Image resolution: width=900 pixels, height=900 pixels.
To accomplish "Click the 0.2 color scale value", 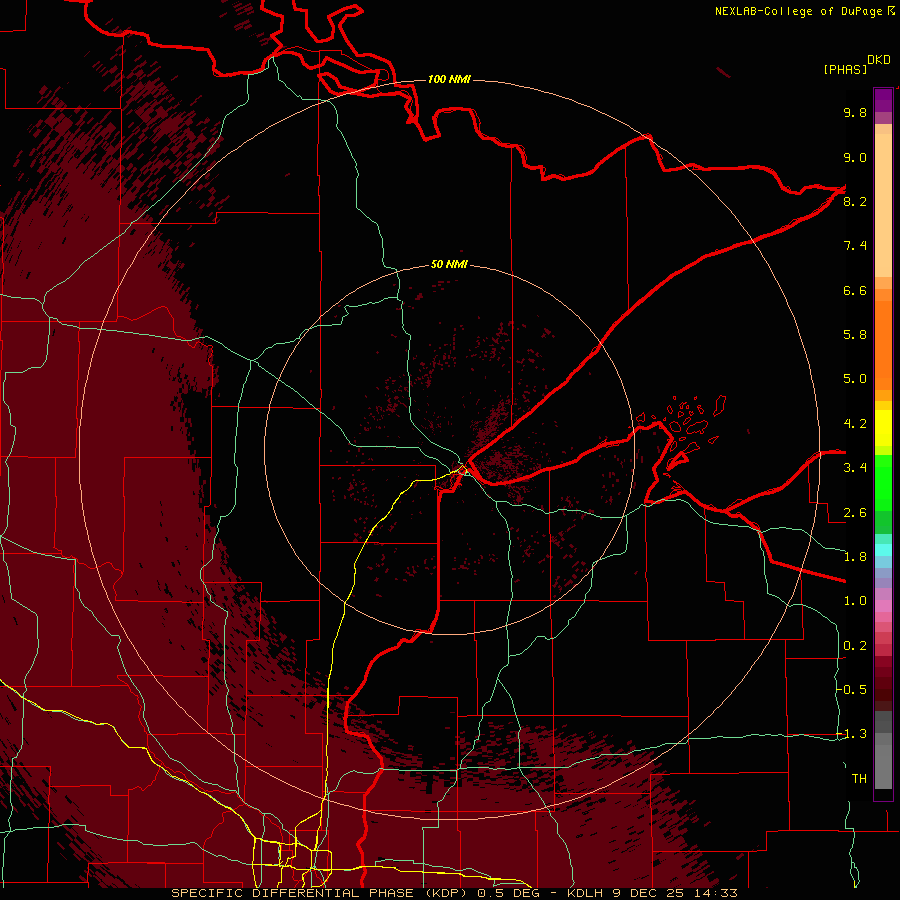I will 855,646.
